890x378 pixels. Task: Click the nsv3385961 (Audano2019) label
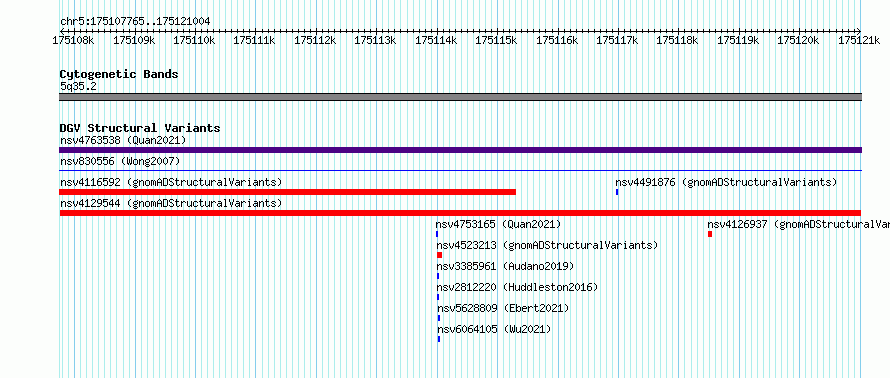[505, 266]
